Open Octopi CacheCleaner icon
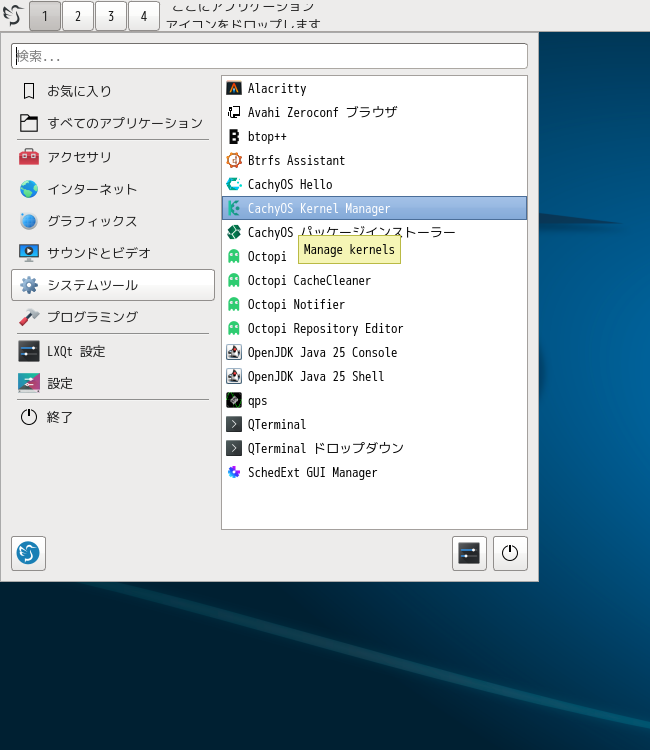Viewport: 650px width, 750px height. (234, 280)
